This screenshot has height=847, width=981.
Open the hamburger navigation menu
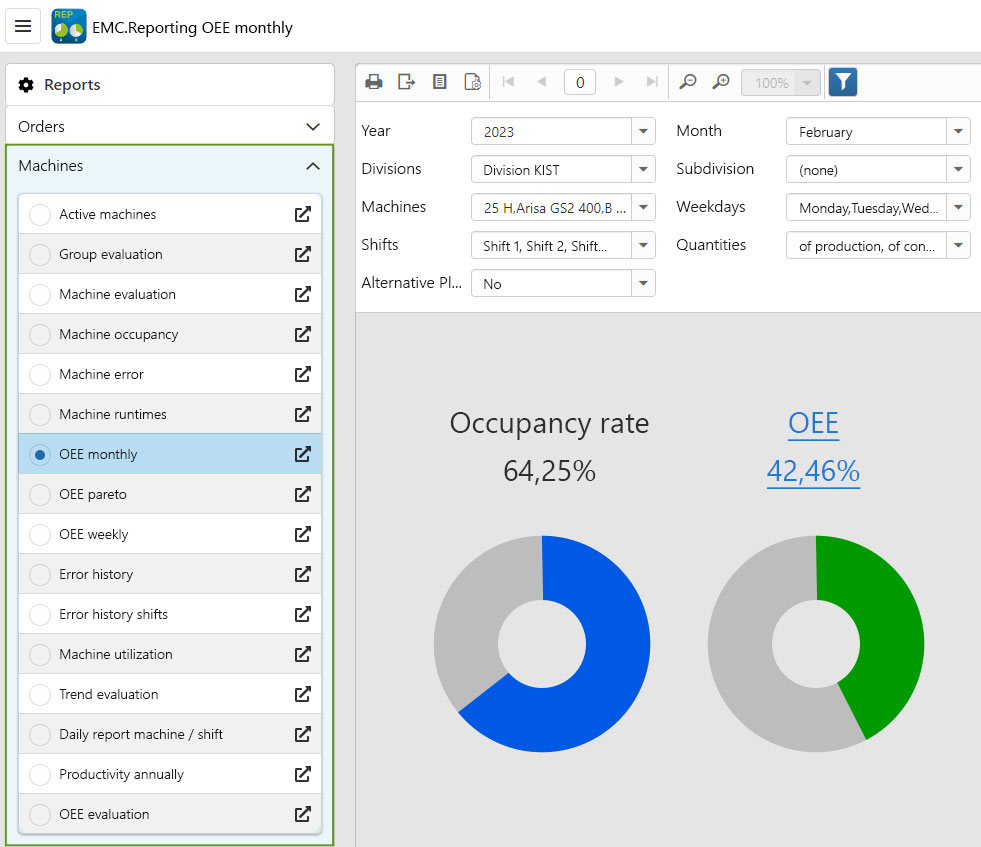tap(23, 26)
